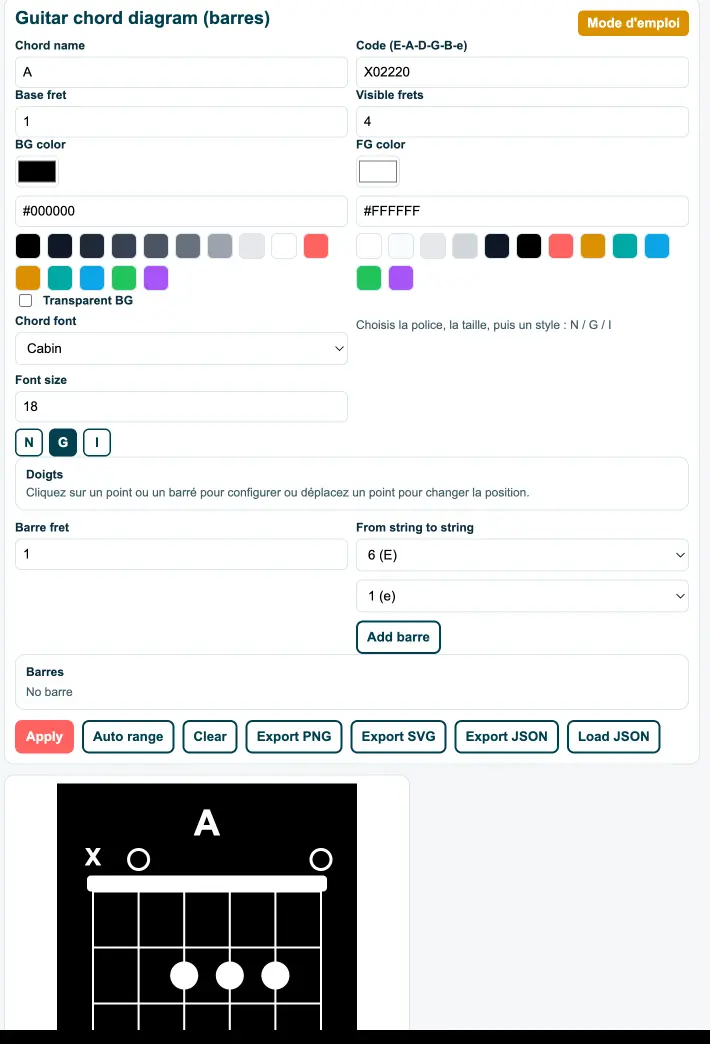Viewport: 710px width, 1044px height.
Task: Select the red swatch in BG palette
Action: (x=315, y=246)
